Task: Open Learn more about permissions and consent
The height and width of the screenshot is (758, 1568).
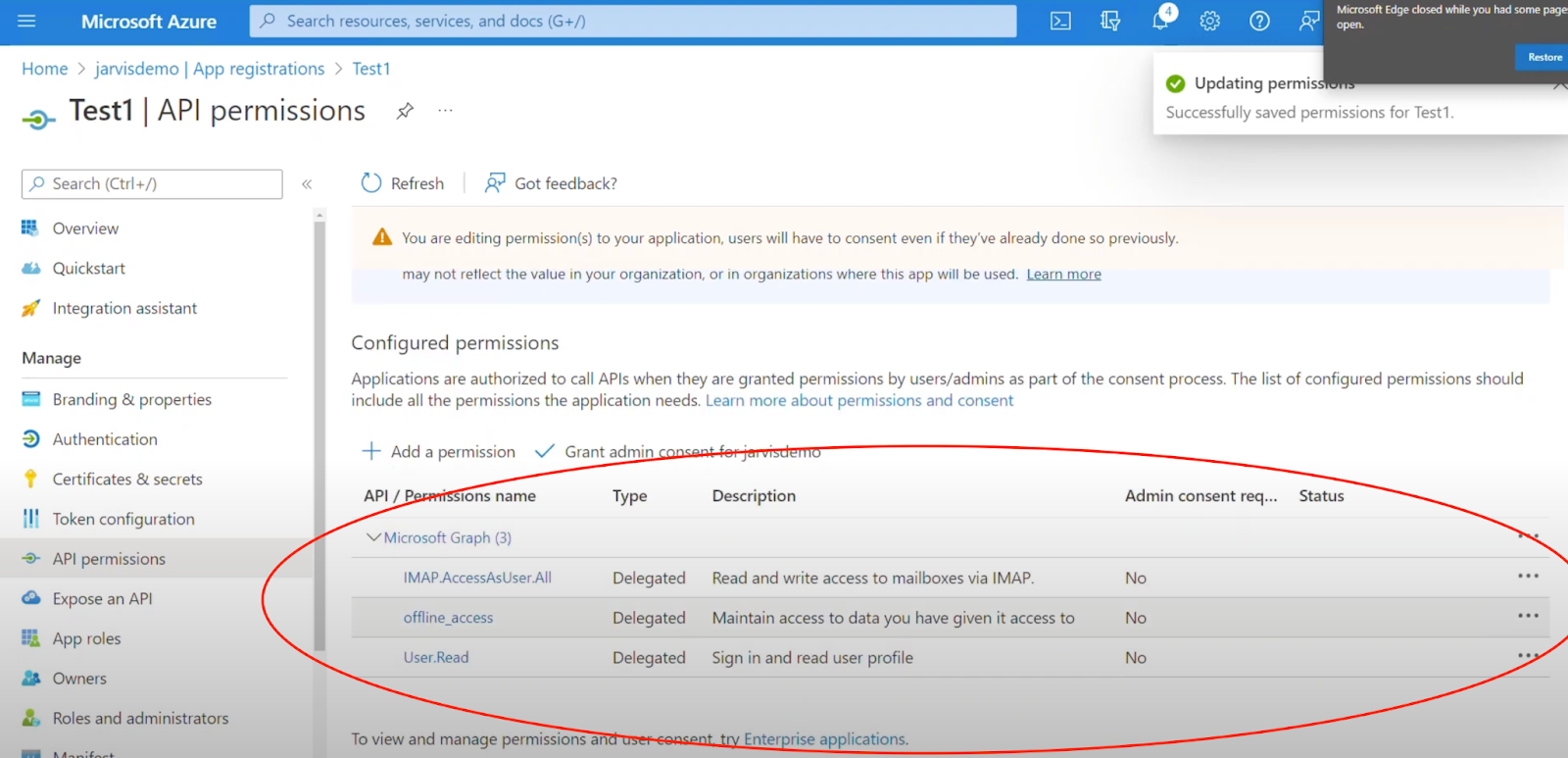Action: (859, 400)
